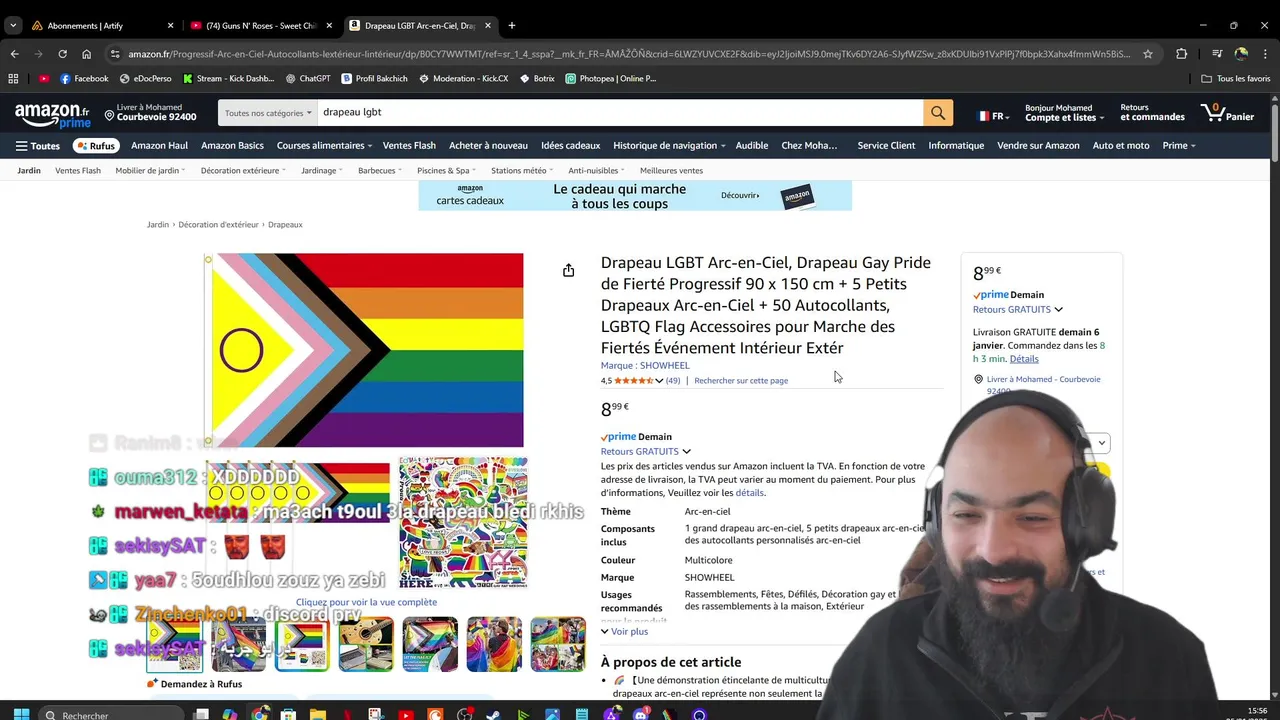Click Demandez à Rufus button

(x=195, y=684)
